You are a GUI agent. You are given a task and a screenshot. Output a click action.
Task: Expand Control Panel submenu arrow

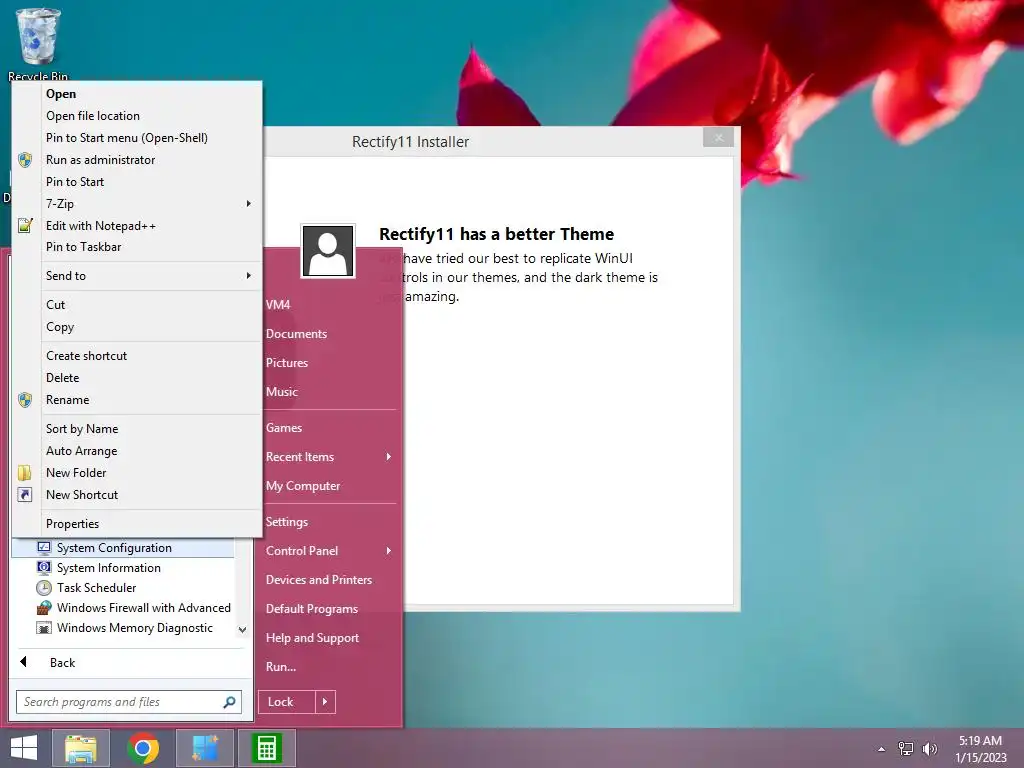coord(389,551)
